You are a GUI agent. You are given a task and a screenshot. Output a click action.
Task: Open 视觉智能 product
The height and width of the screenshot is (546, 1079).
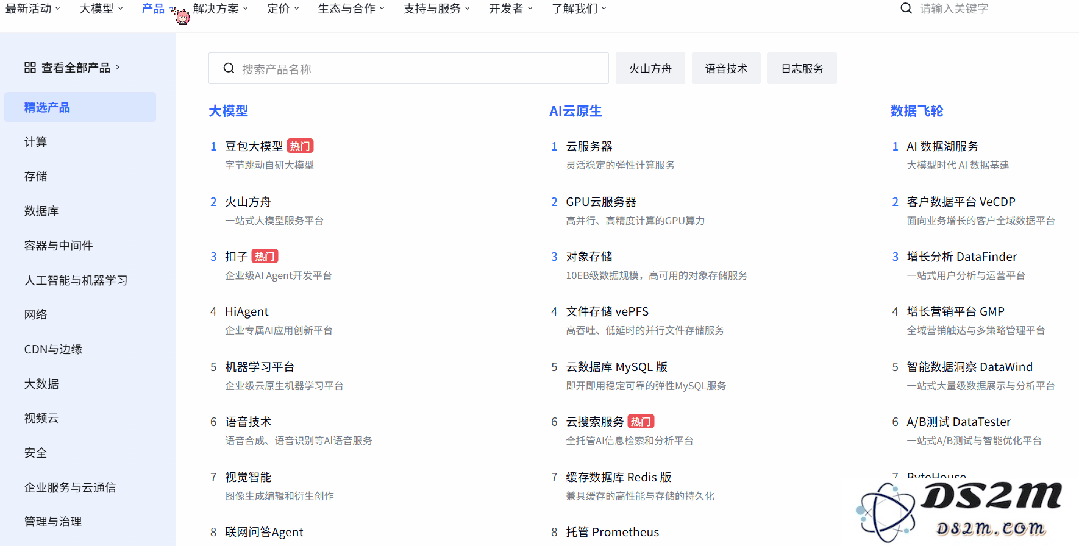(248, 477)
